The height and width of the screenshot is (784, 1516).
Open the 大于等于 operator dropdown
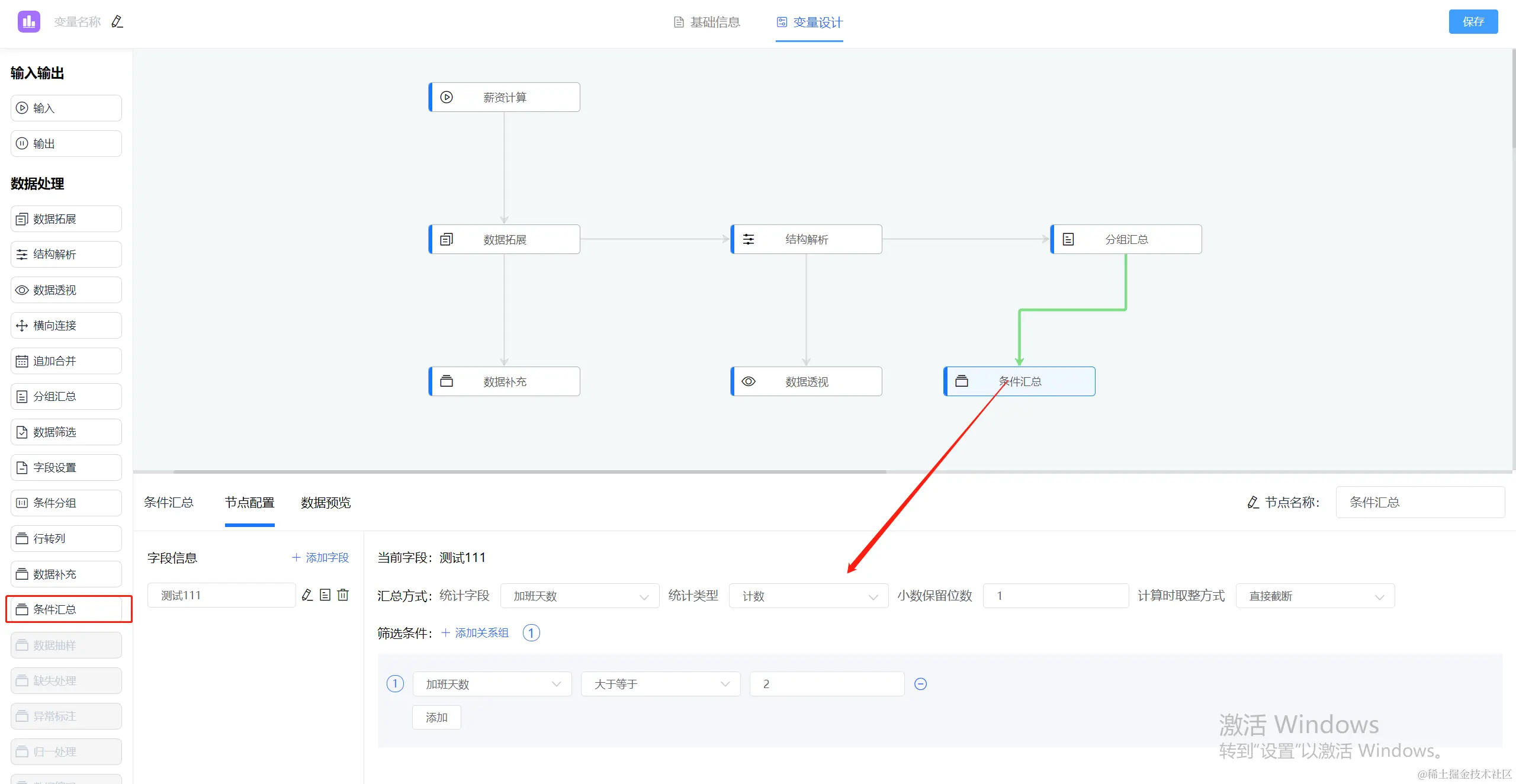[x=660, y=684]
